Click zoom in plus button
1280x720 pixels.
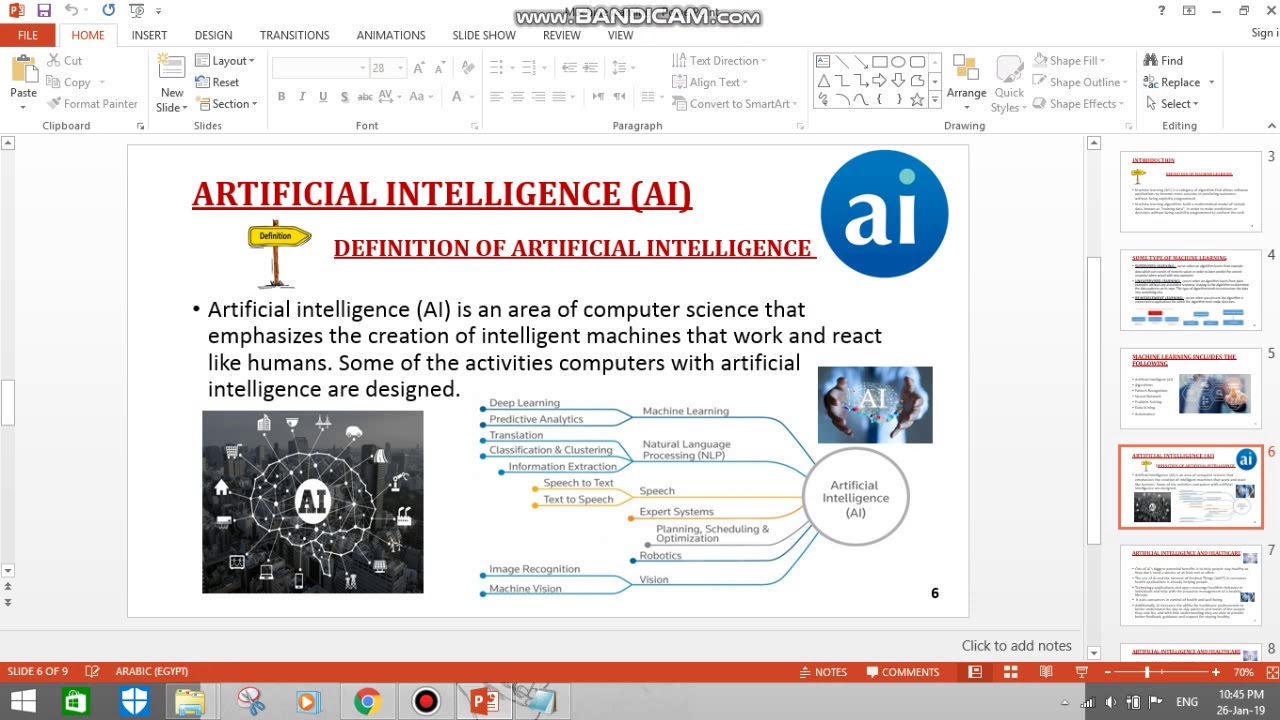pos(1215,672)
